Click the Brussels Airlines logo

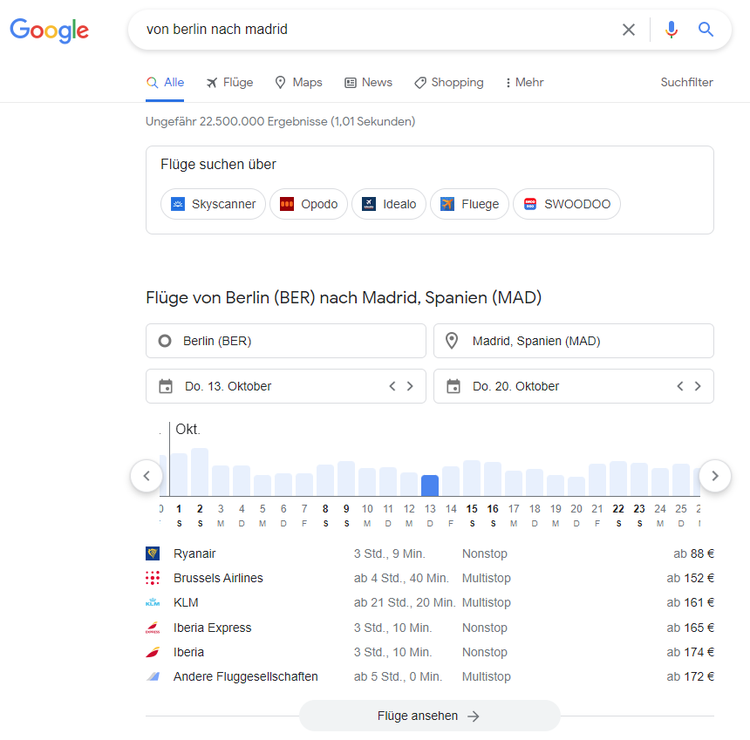click(153, 578)
